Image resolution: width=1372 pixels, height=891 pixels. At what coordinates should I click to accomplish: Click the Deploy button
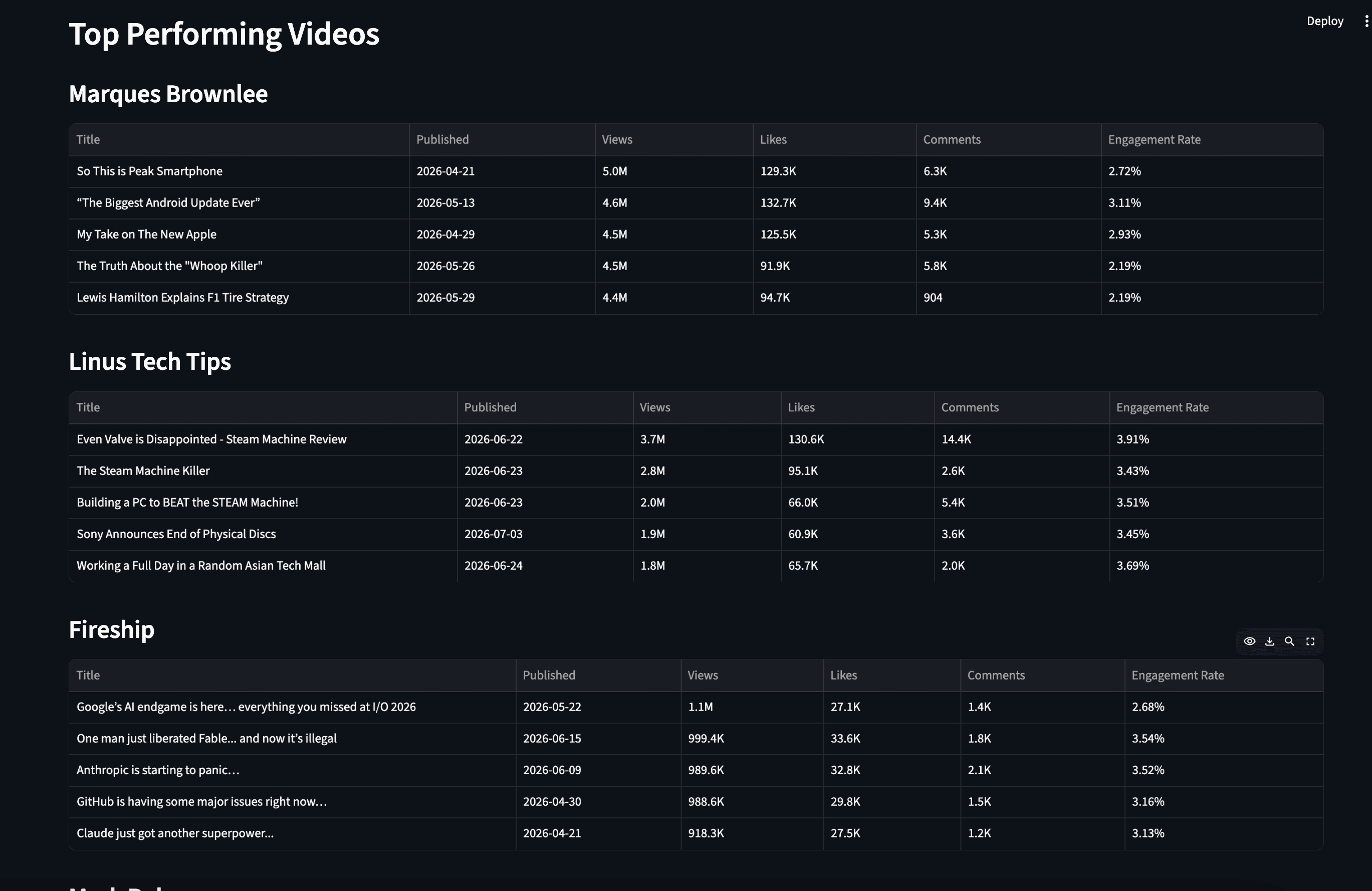coord(1325,22)
